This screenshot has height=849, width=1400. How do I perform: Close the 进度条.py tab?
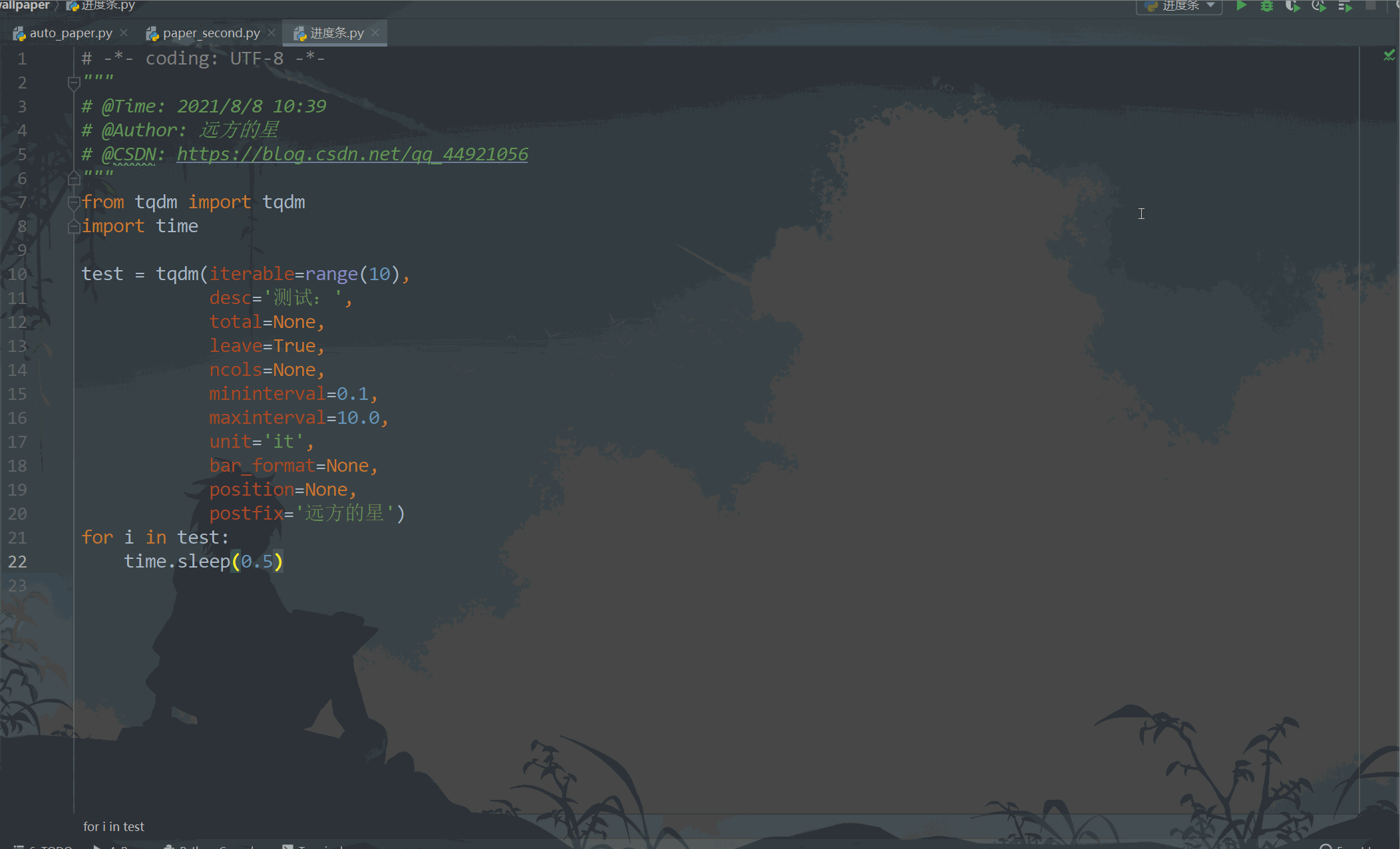(375, 33)
